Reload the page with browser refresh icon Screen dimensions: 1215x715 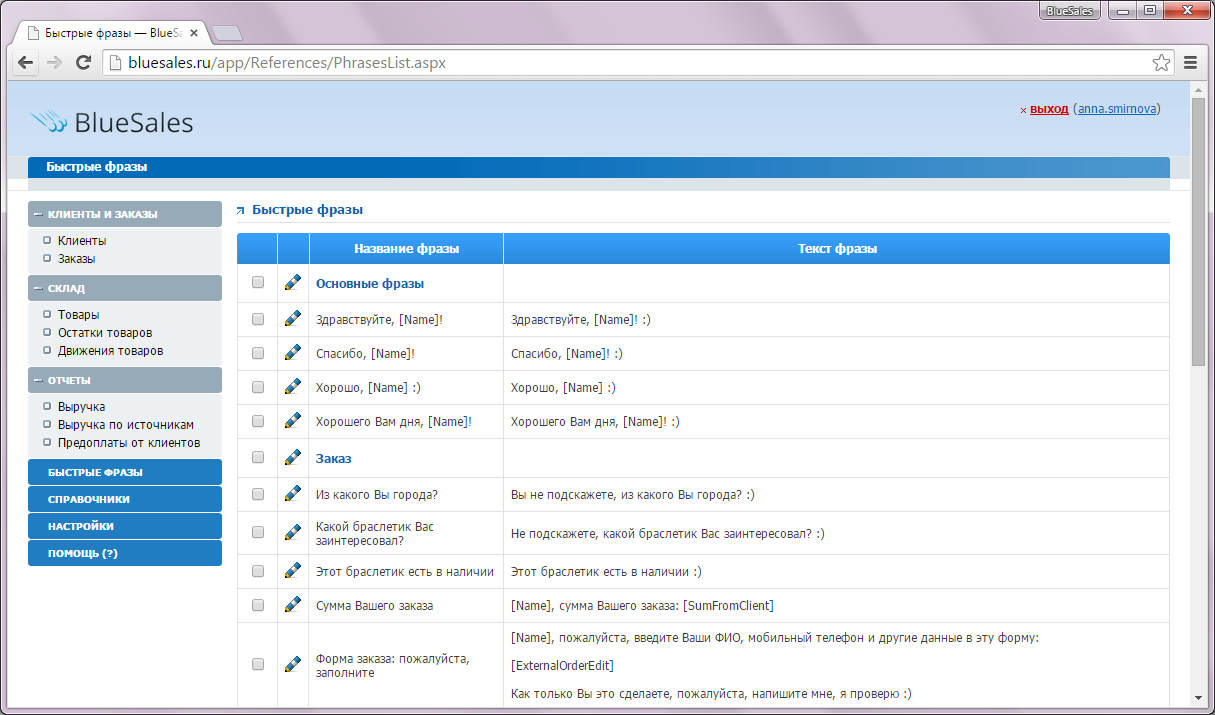pyautogui.click(x=84, y=63)
